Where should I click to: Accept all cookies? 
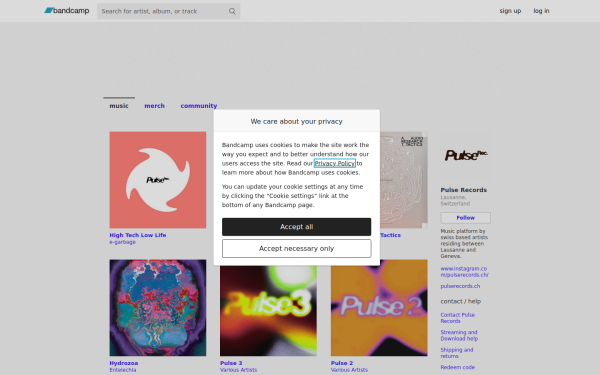pyautogui.click(x=297, y=227)
